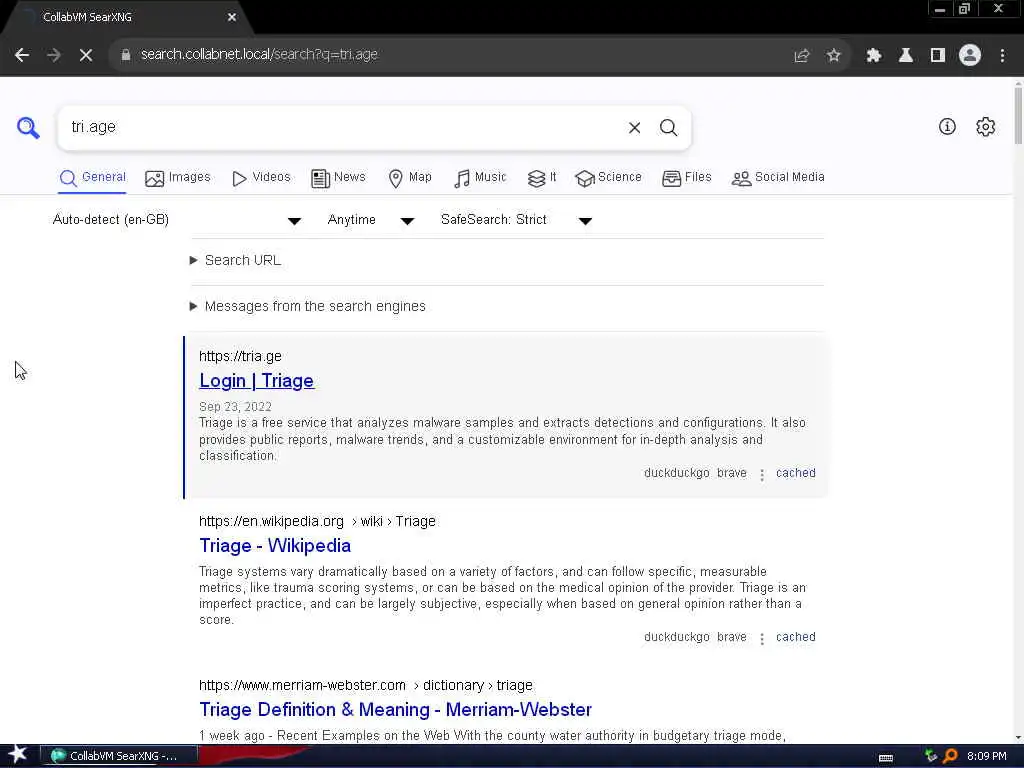Open cached version of Login | Triage result
Viewport: 1024px width, 768px height.
pos(795,473)
